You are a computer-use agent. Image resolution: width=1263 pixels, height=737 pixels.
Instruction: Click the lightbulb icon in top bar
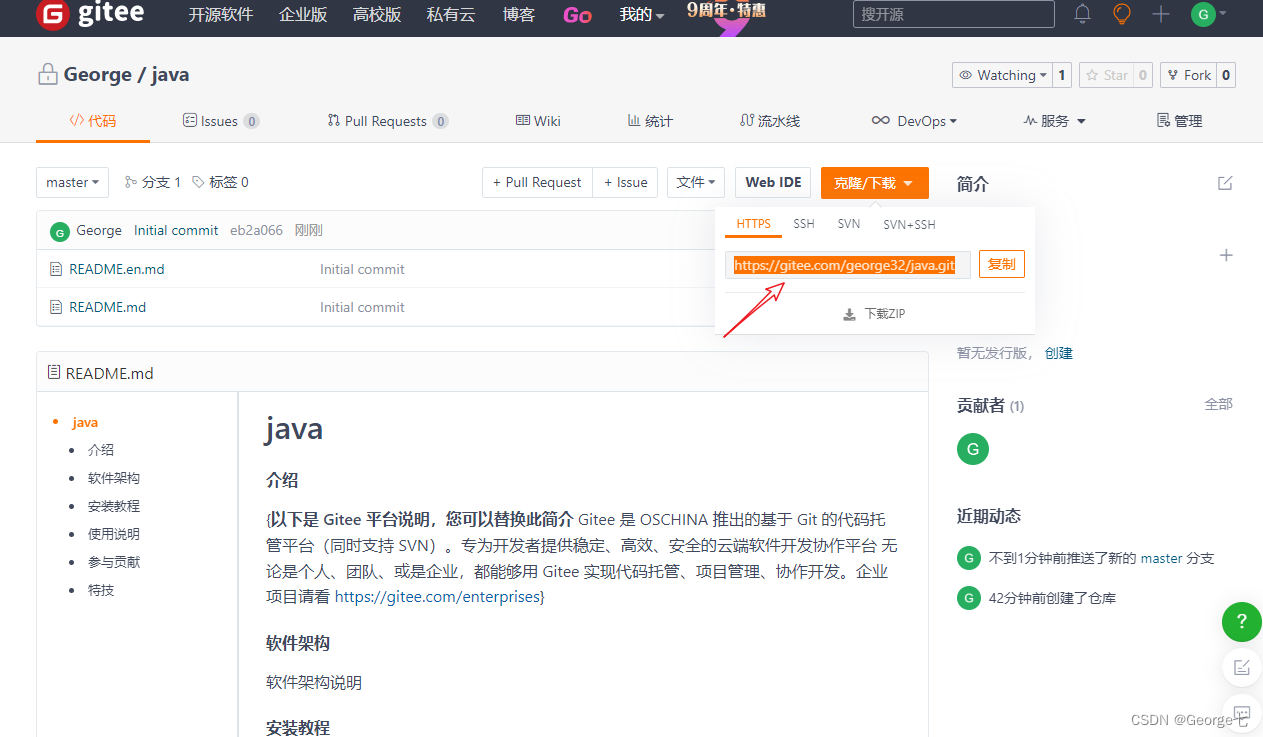1121,14
